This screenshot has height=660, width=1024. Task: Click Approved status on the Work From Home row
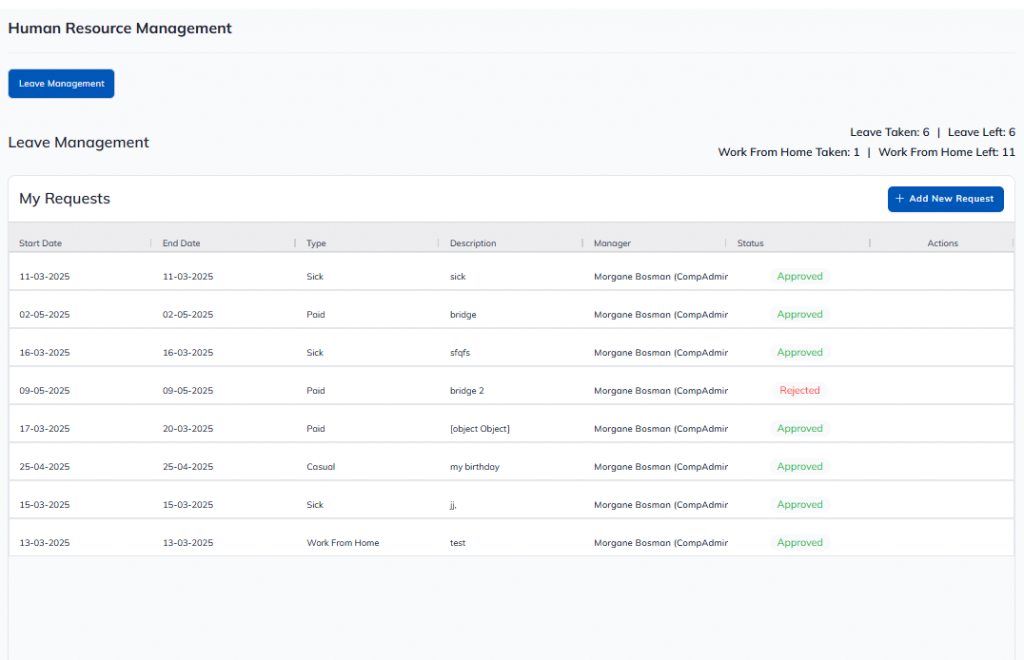(x=799, y=543)
